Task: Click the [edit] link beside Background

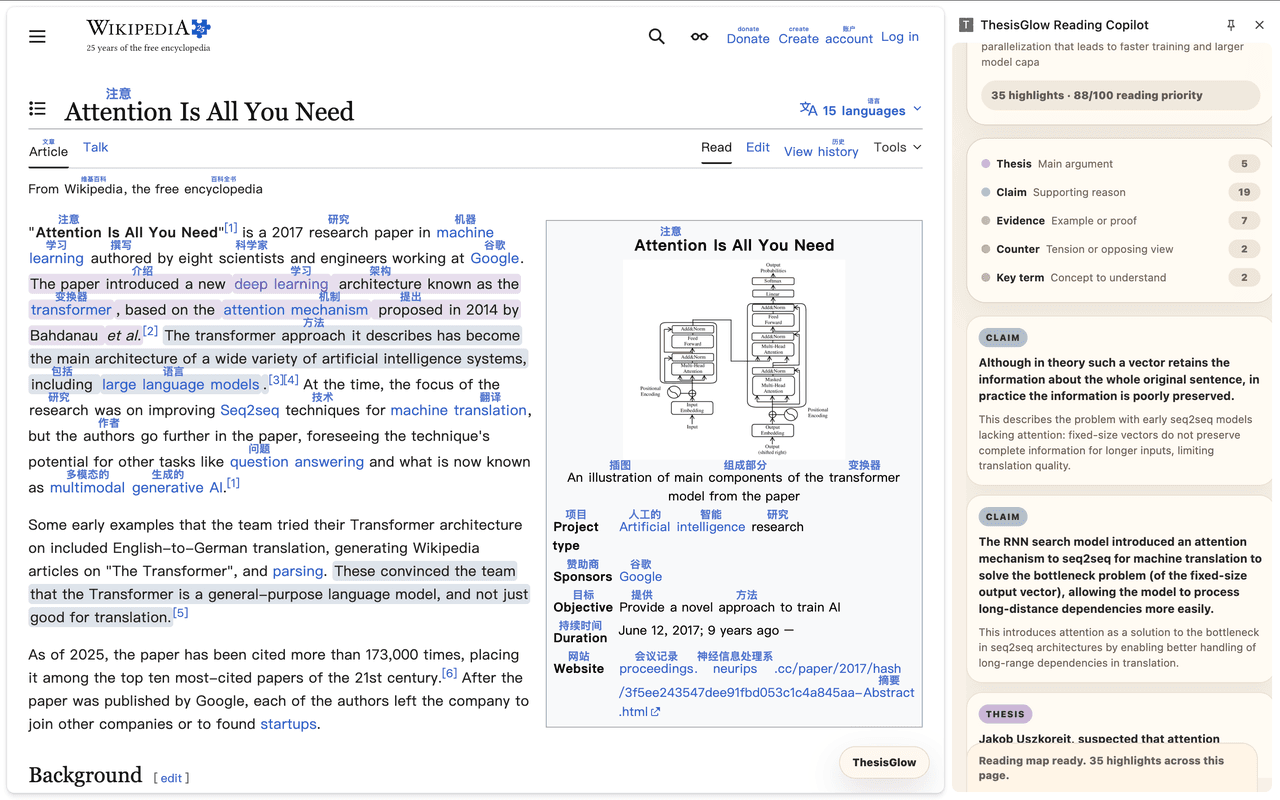Action: tap(171, 778)
